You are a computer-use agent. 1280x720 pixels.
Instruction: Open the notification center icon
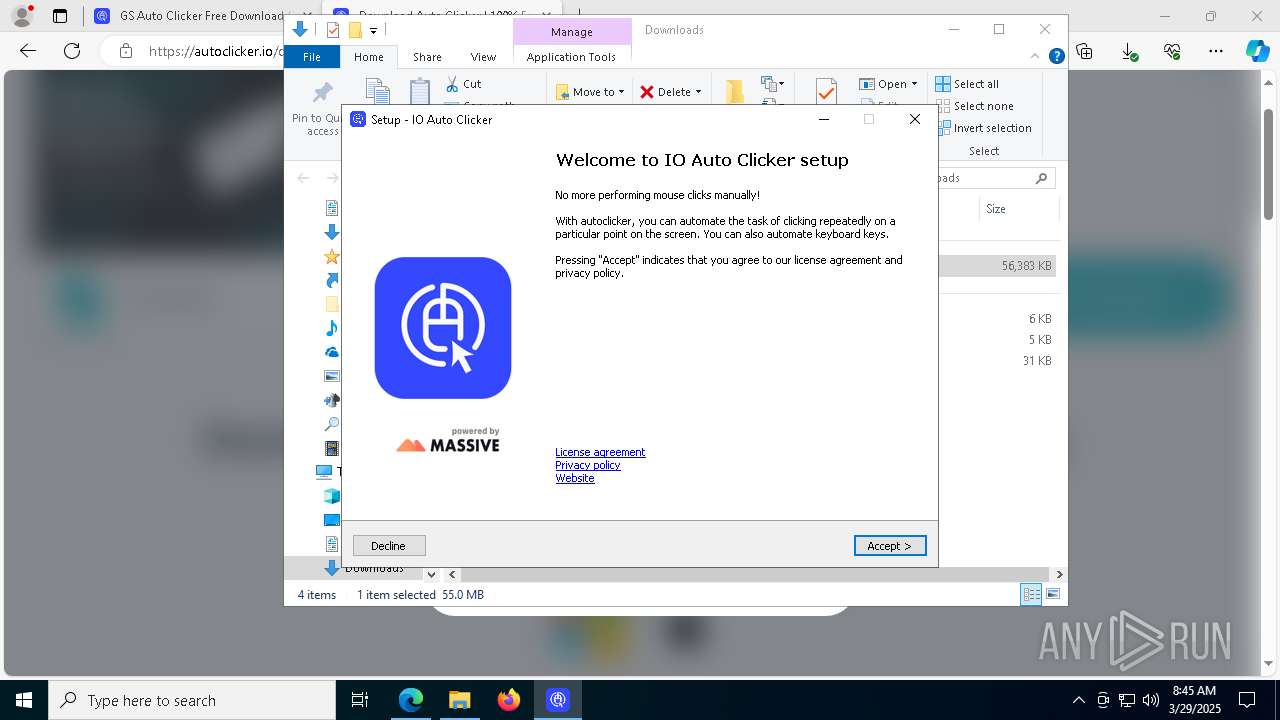coord(1247,700)
